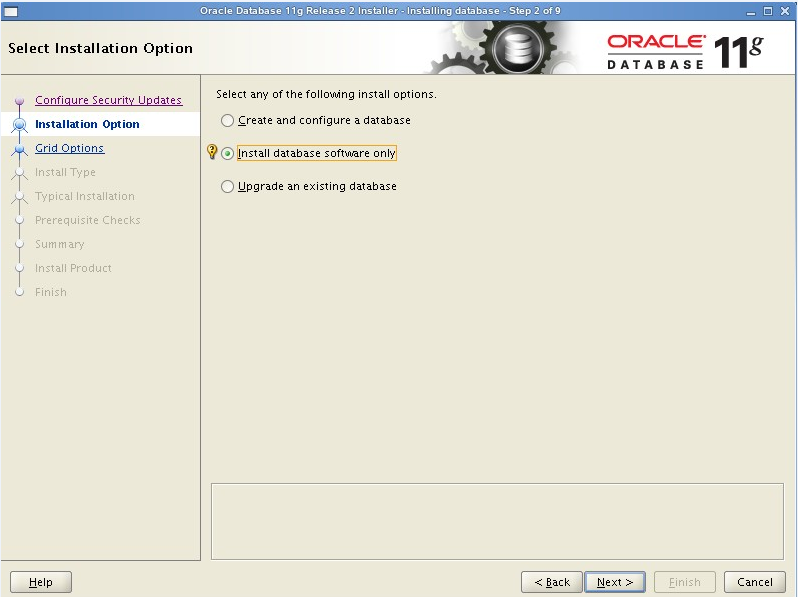798x597 pixels.
Task: Open Help for this installer step
Action: point(41,582)
